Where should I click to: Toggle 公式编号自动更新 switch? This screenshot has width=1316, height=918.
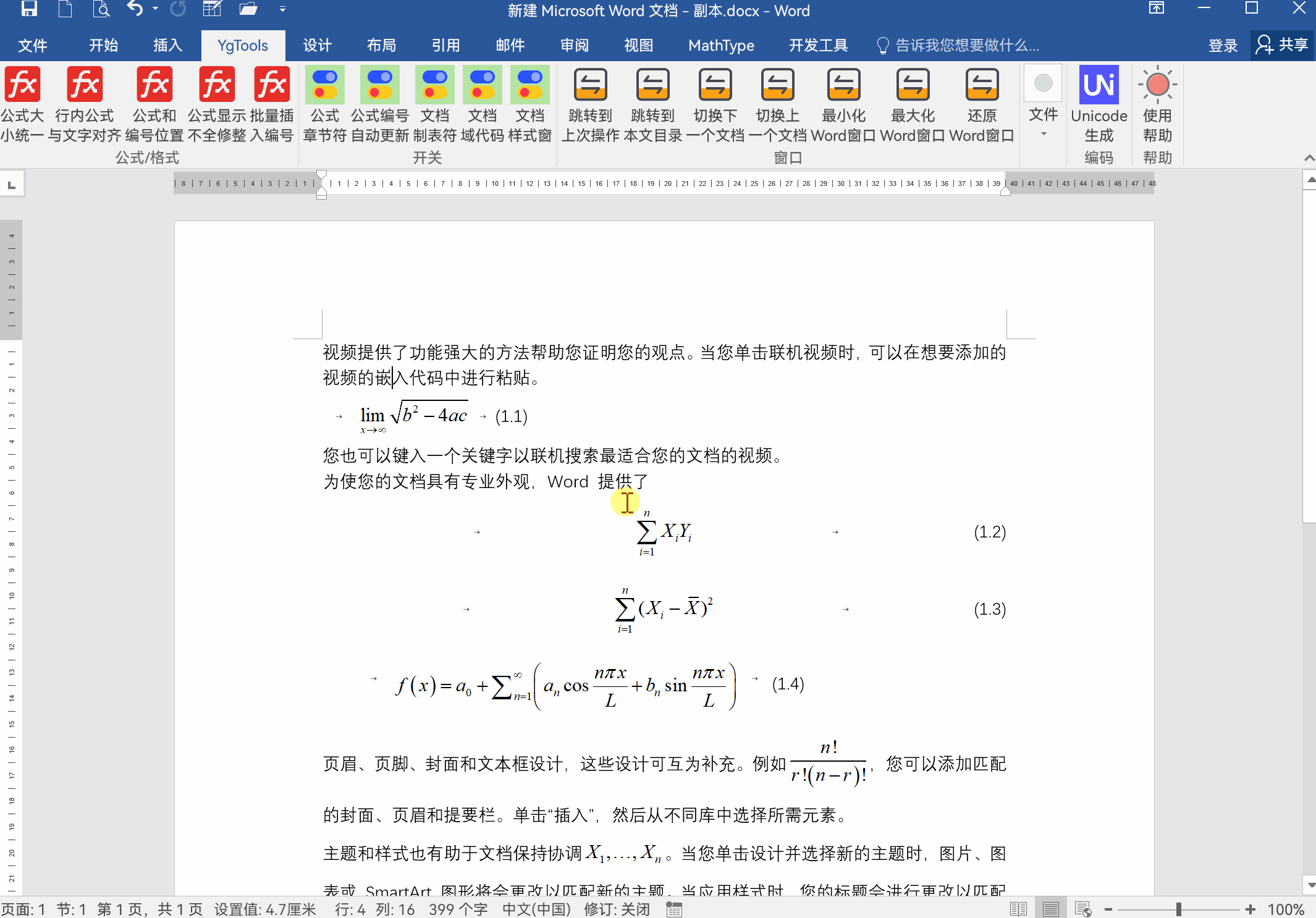379,85
